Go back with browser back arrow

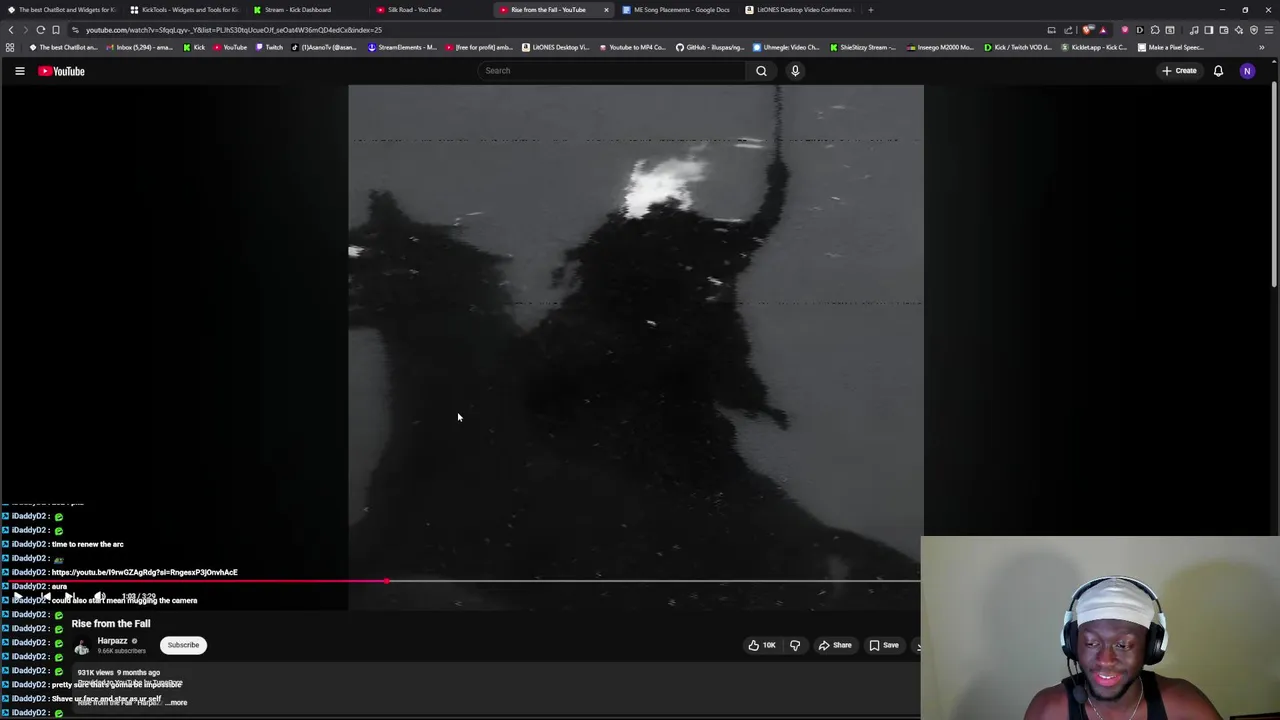coord(11,30)
